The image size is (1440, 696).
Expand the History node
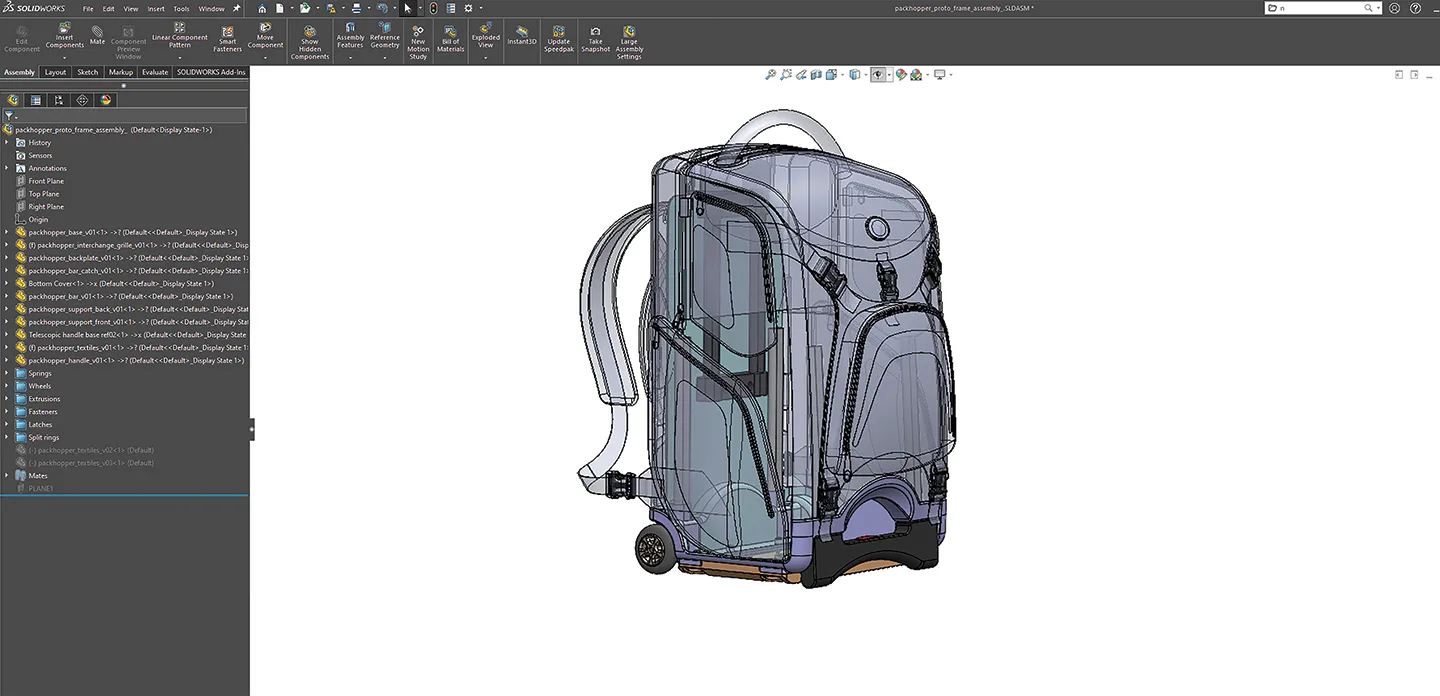tap(7, 143)
